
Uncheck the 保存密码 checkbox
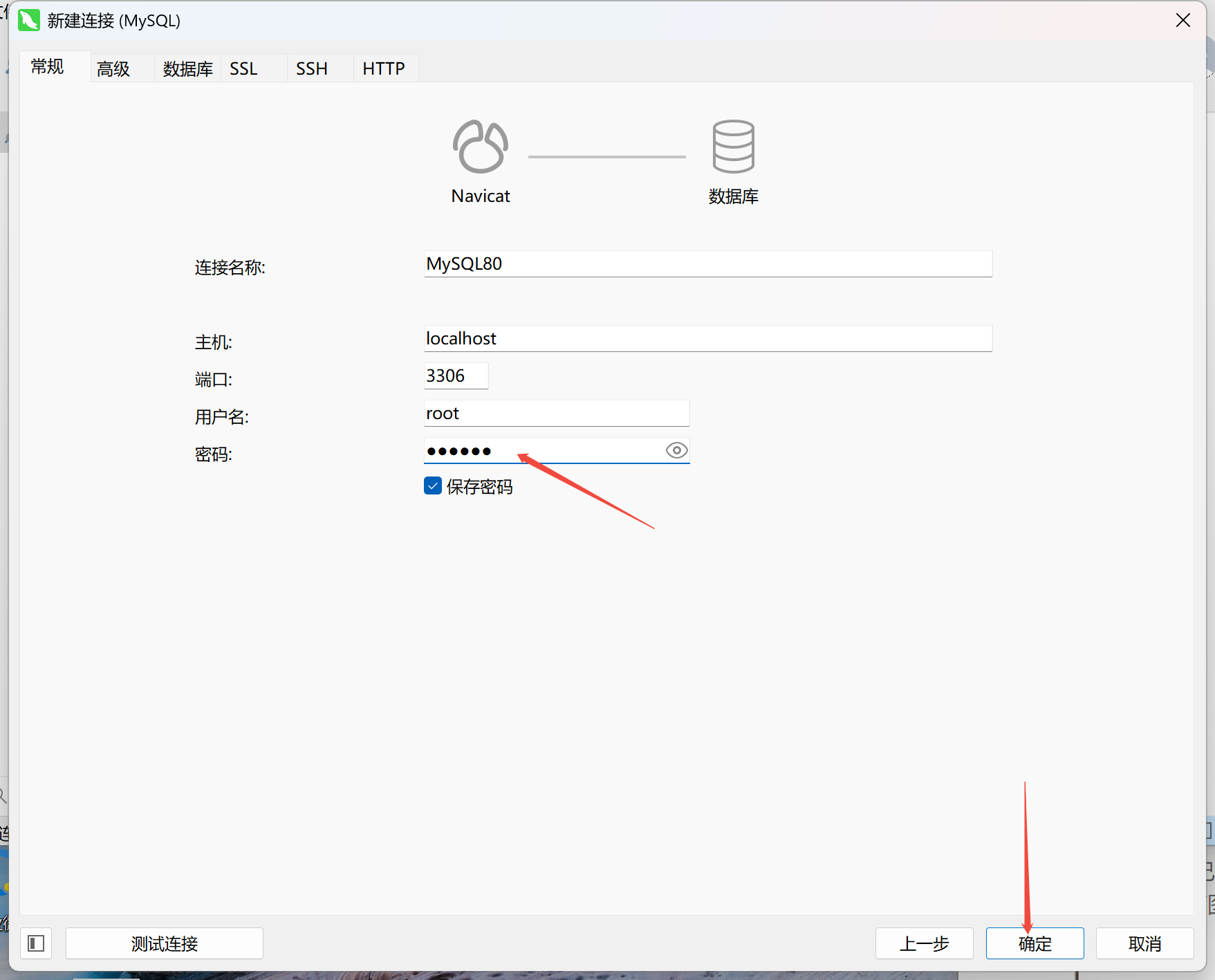(x=433, y=486)
